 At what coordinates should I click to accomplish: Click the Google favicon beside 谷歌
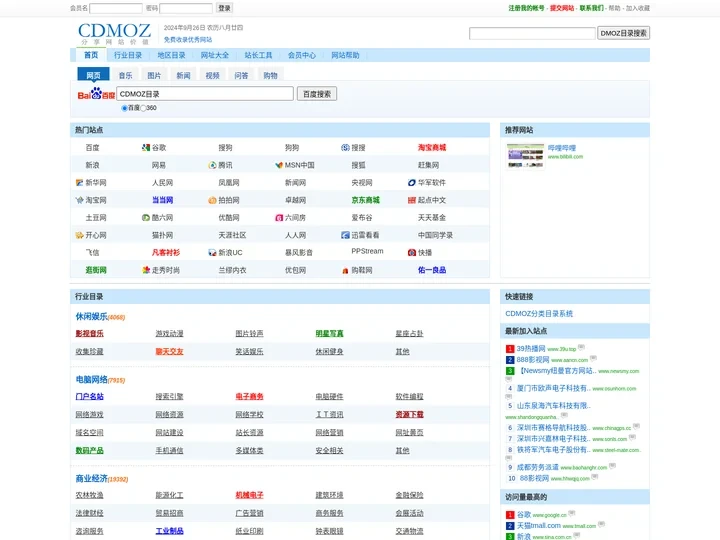pyautogui.click(x=146, y=147)
